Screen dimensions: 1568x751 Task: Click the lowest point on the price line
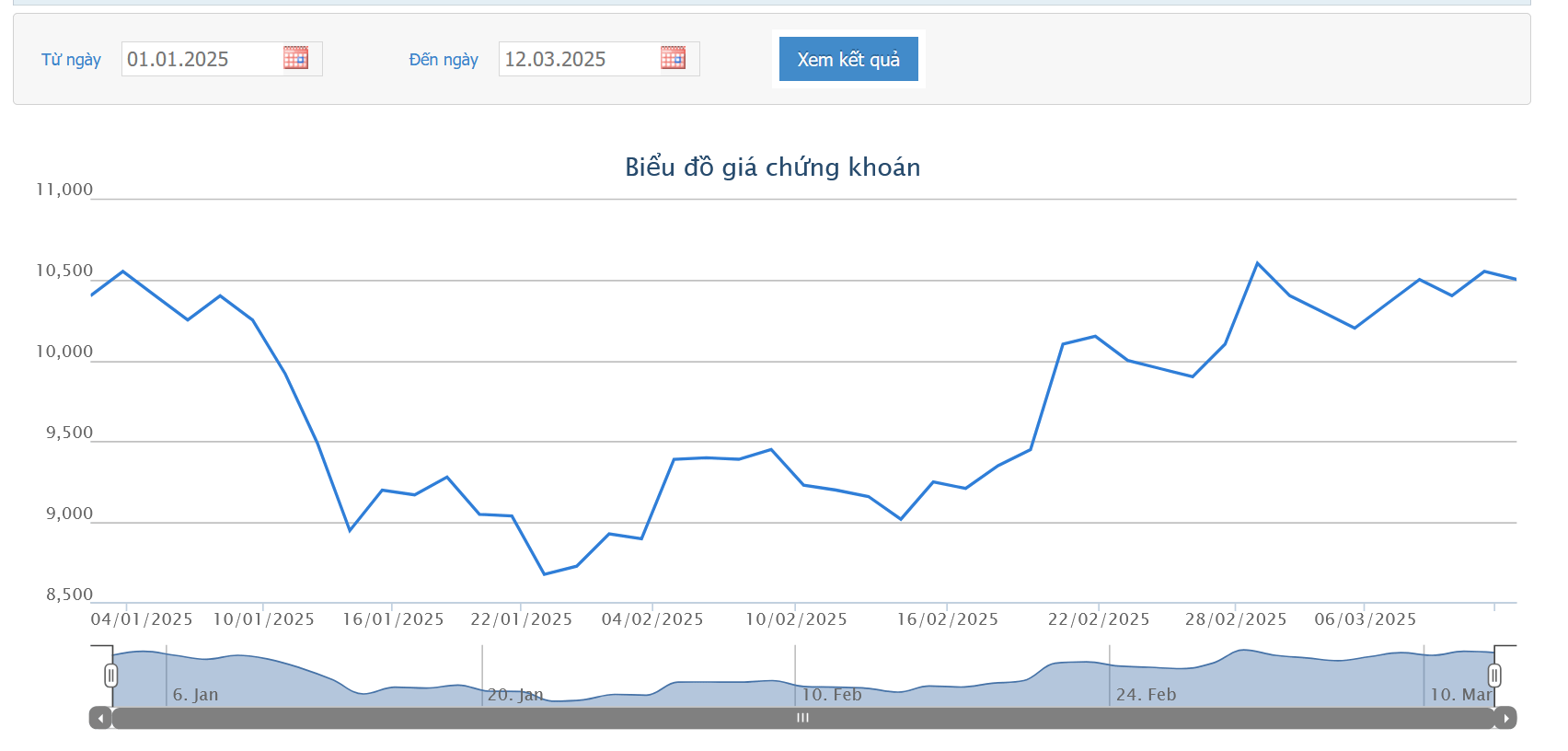(x=544, y=574)
